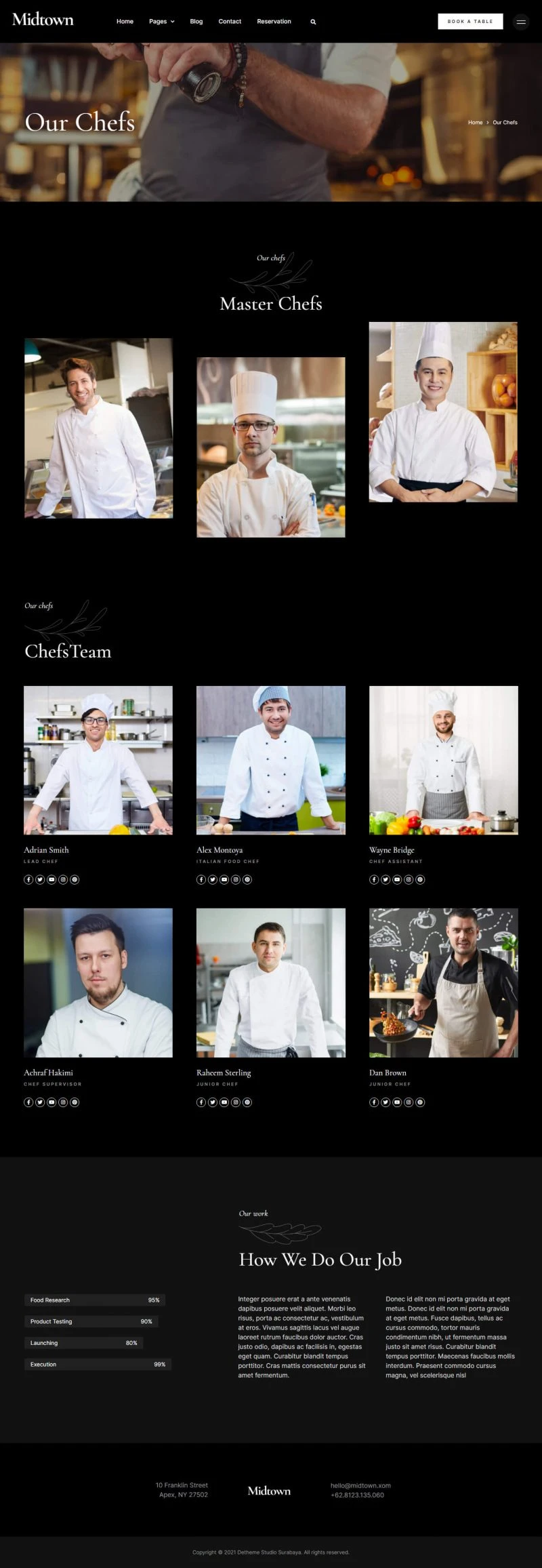542x1568 pixels.
Task: Select the Contact menu item
Action: click(230, 22)
